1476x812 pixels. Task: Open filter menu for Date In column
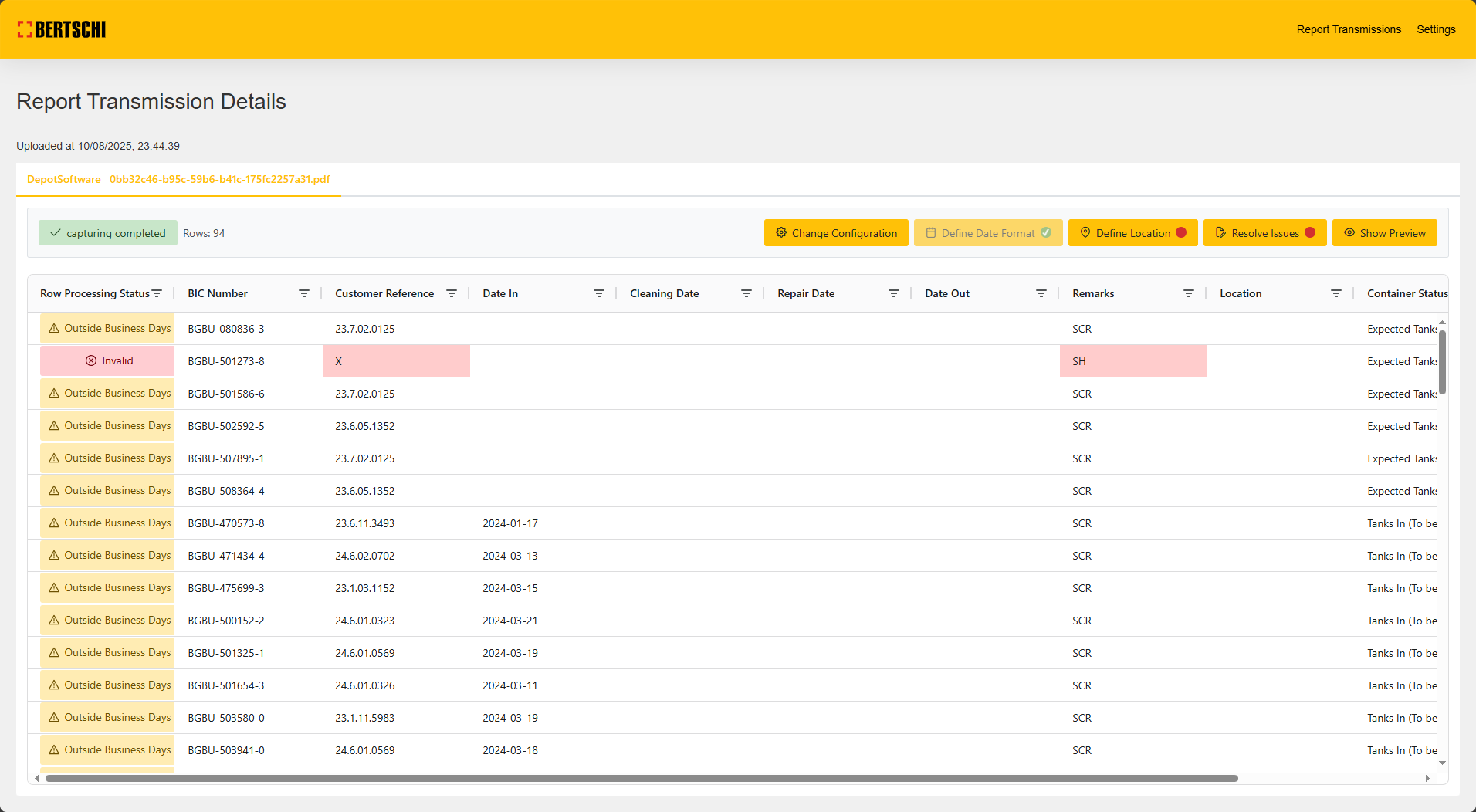click(599, 293)
